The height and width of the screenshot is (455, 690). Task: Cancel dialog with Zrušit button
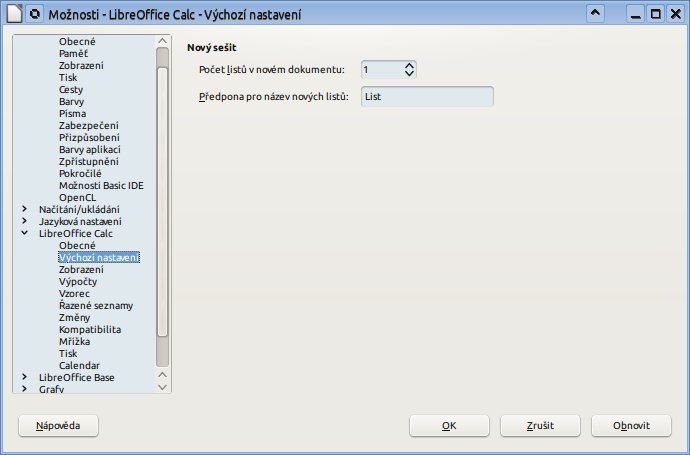pyautogui.click(x=540, y=426)
